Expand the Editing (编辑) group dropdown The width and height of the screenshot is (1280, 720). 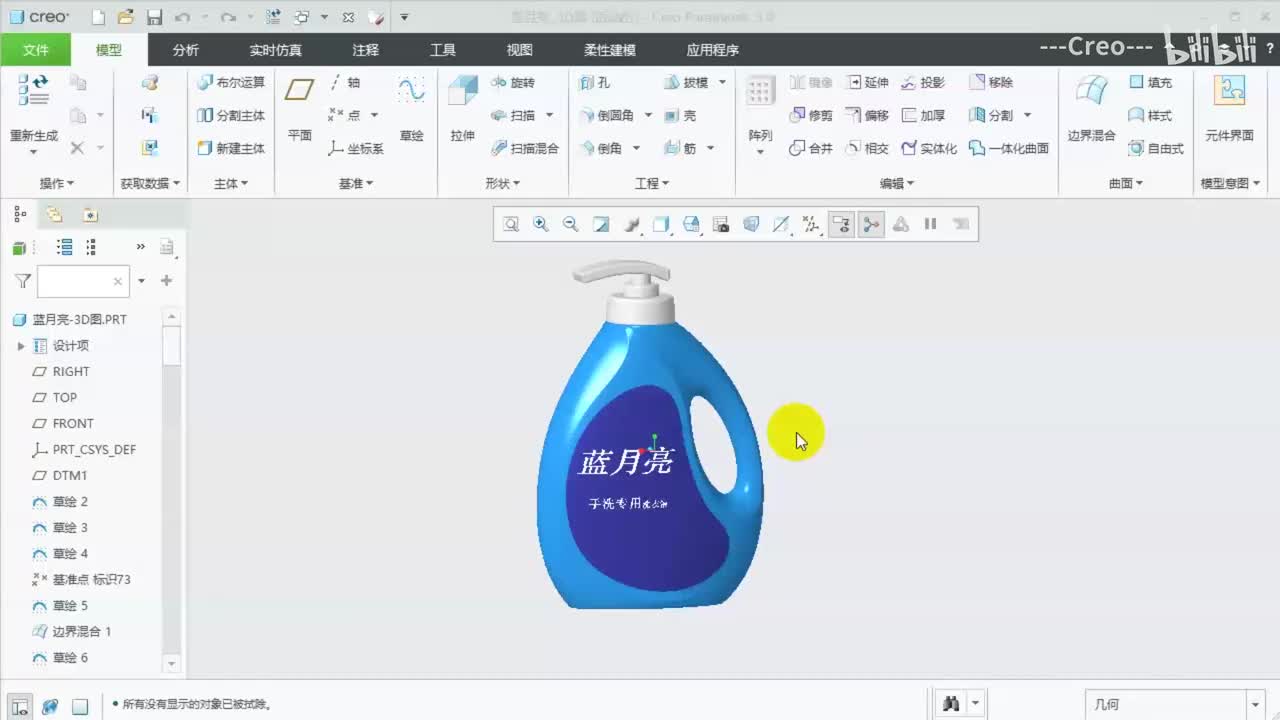coord(897,183)
